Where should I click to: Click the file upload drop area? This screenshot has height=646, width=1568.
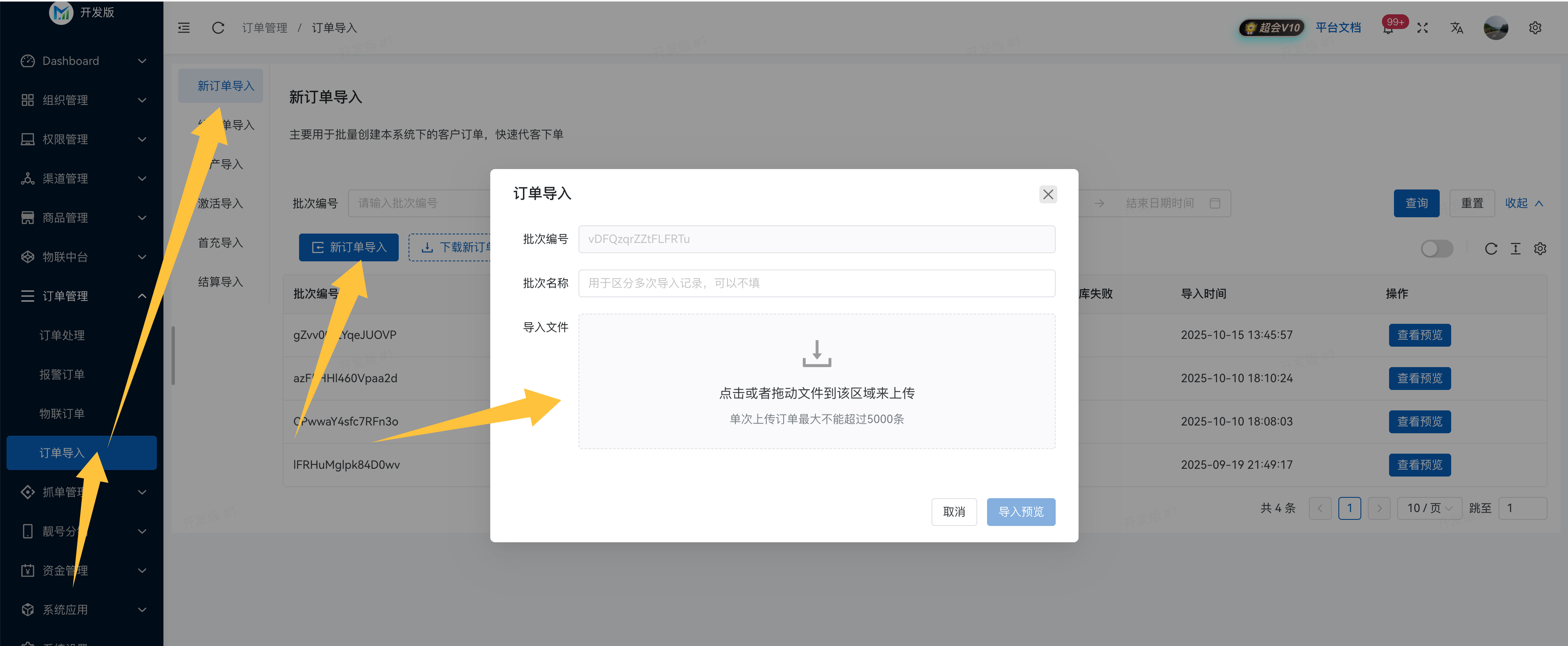coord(816,381)
